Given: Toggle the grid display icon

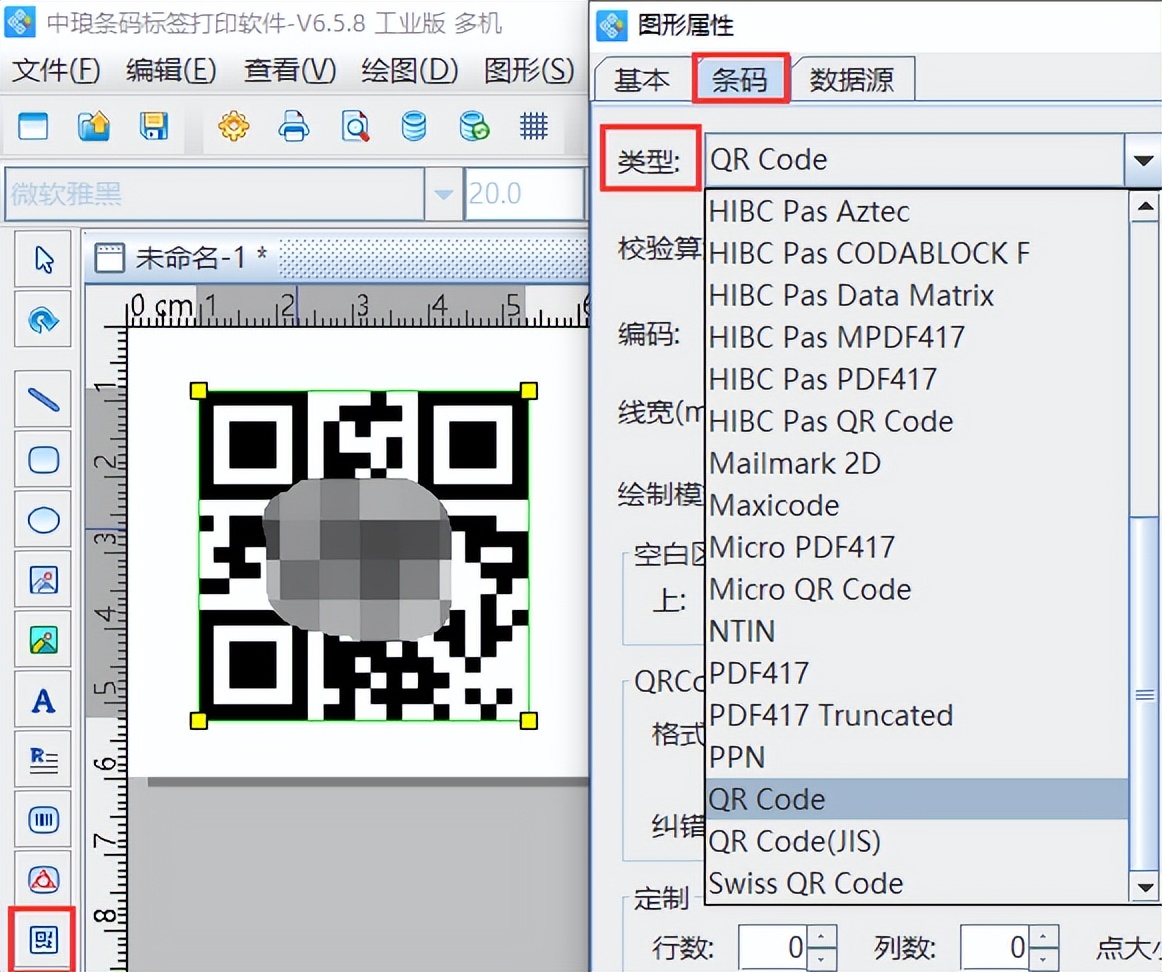Looking at the screenshot, I should [x=534, y=126].
